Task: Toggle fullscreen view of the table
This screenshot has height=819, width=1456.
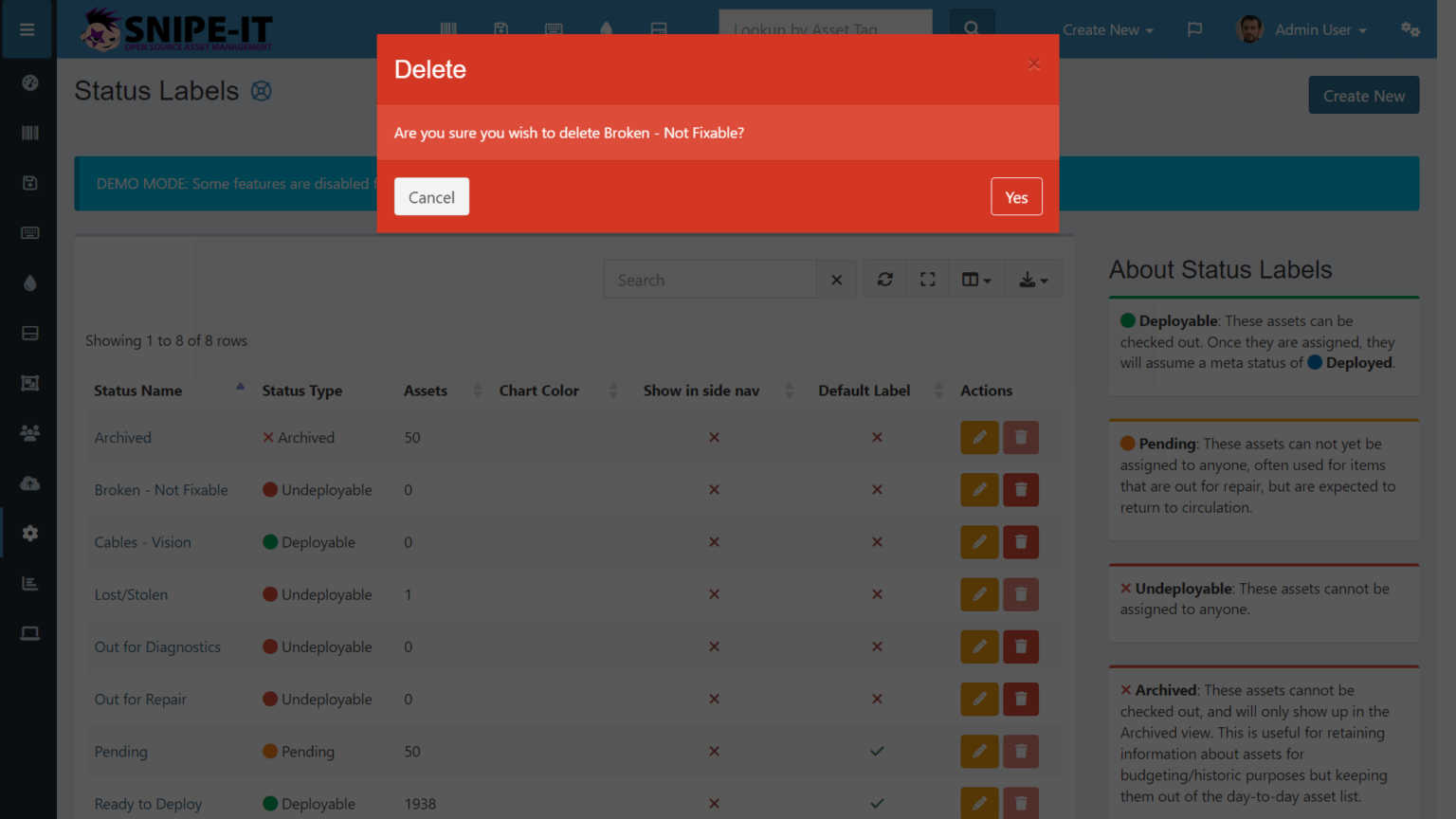Action: pyautogui.click(x=927, y=278)
